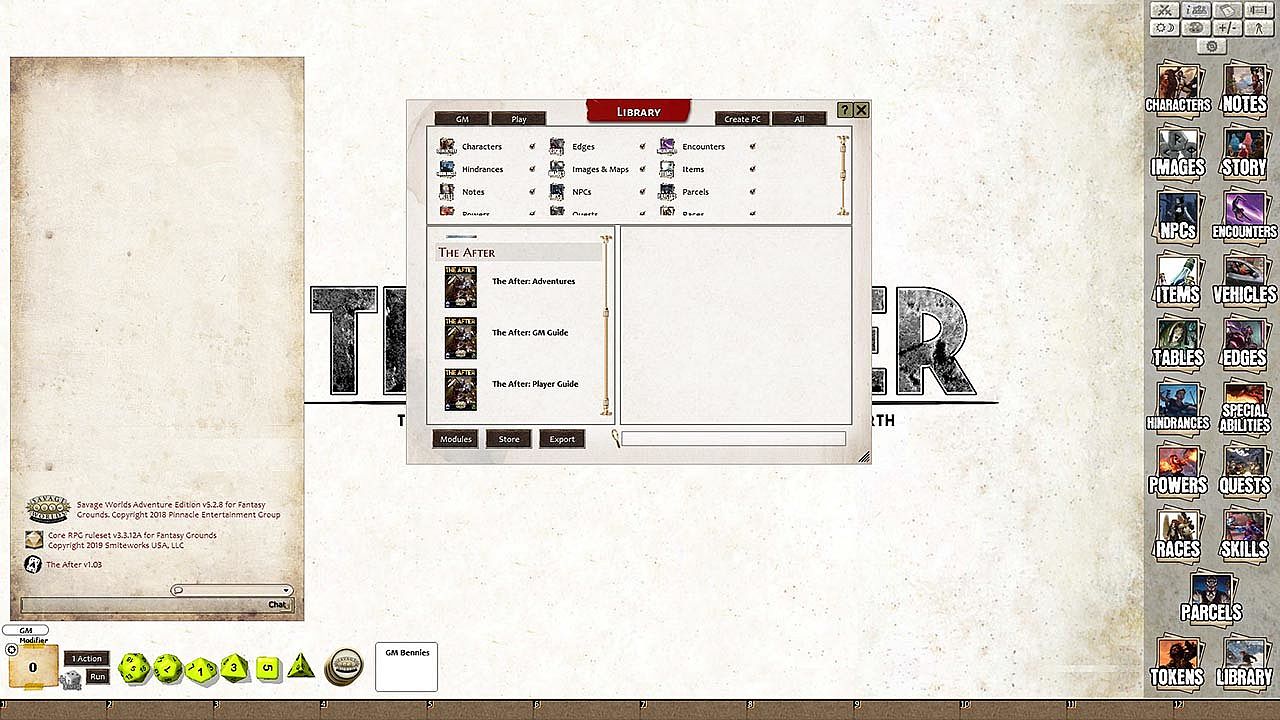The image size is (1280, 720).
Task: Open the Quests sidebar panel
Action: [x=1244, y=469]
